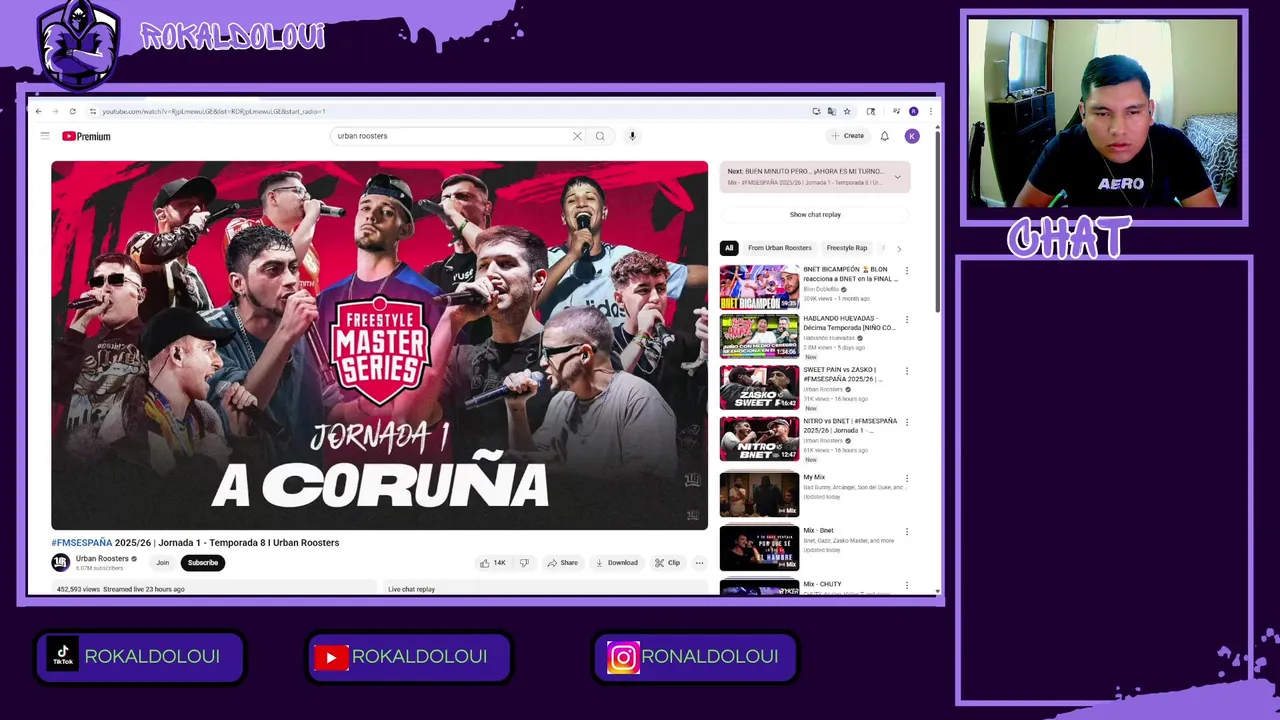This screenshot has width=1280, height=720.
Task: Clear the search box with the X icon
Action: [x=577, y=136]
